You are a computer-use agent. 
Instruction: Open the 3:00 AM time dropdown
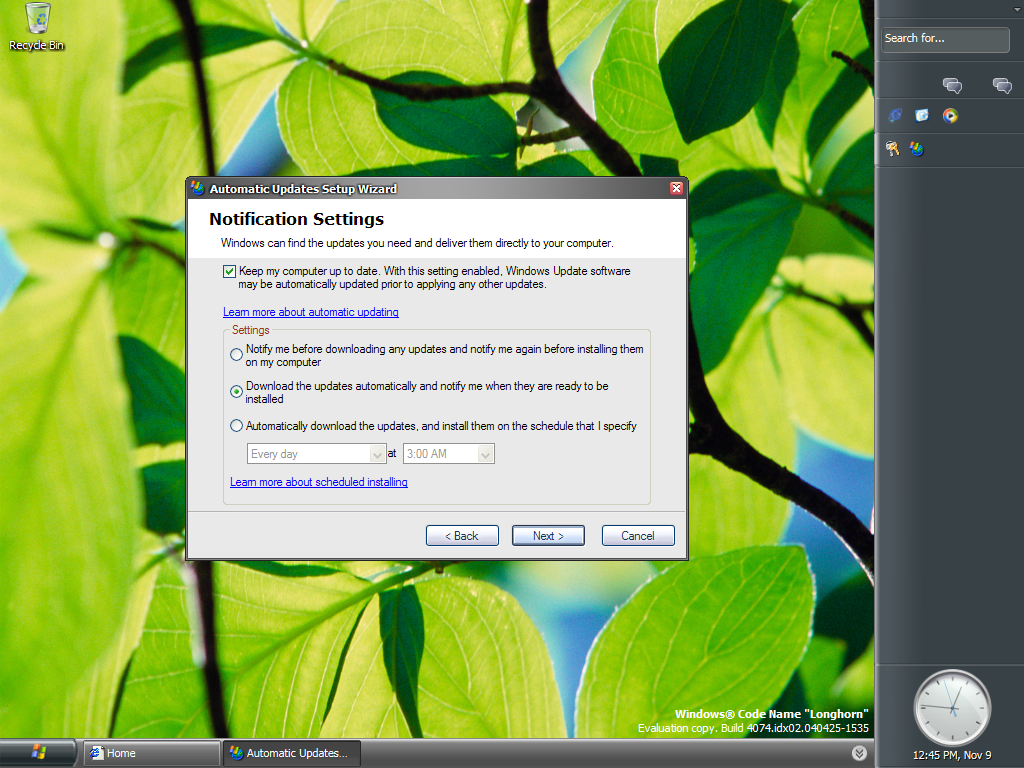(x=449, y=454)
